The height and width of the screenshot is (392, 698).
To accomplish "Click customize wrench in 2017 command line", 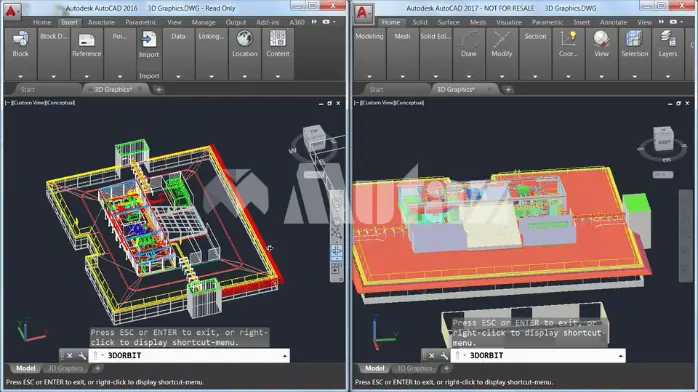I will point(444,356).
